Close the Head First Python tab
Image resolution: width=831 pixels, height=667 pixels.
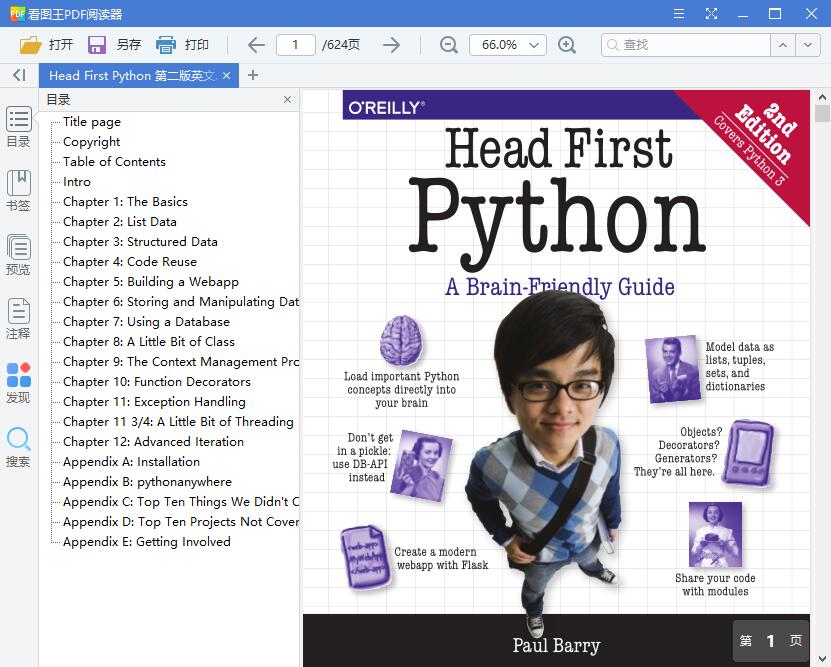227,76
